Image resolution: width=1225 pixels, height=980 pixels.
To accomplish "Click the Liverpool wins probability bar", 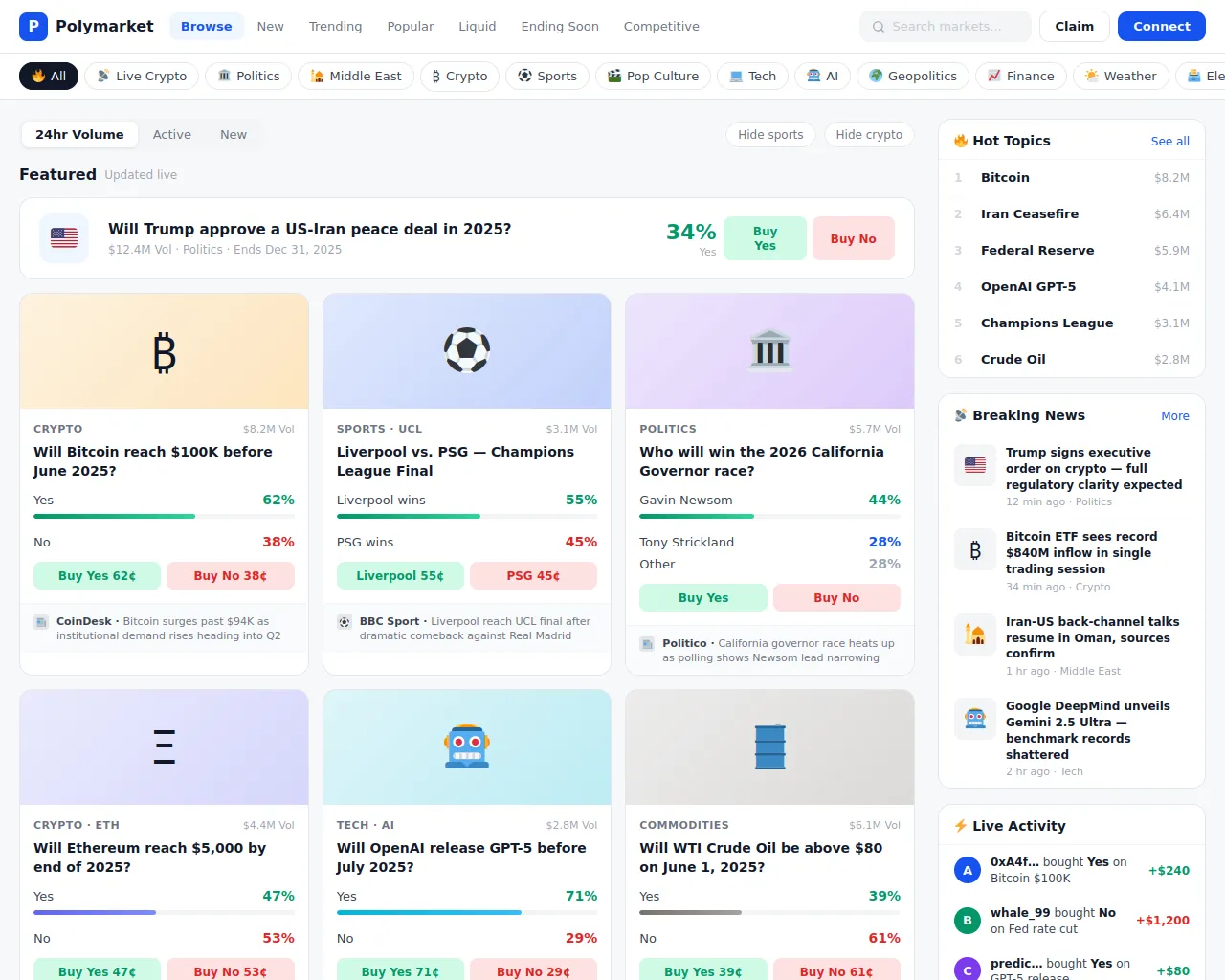I will [466, 517].
